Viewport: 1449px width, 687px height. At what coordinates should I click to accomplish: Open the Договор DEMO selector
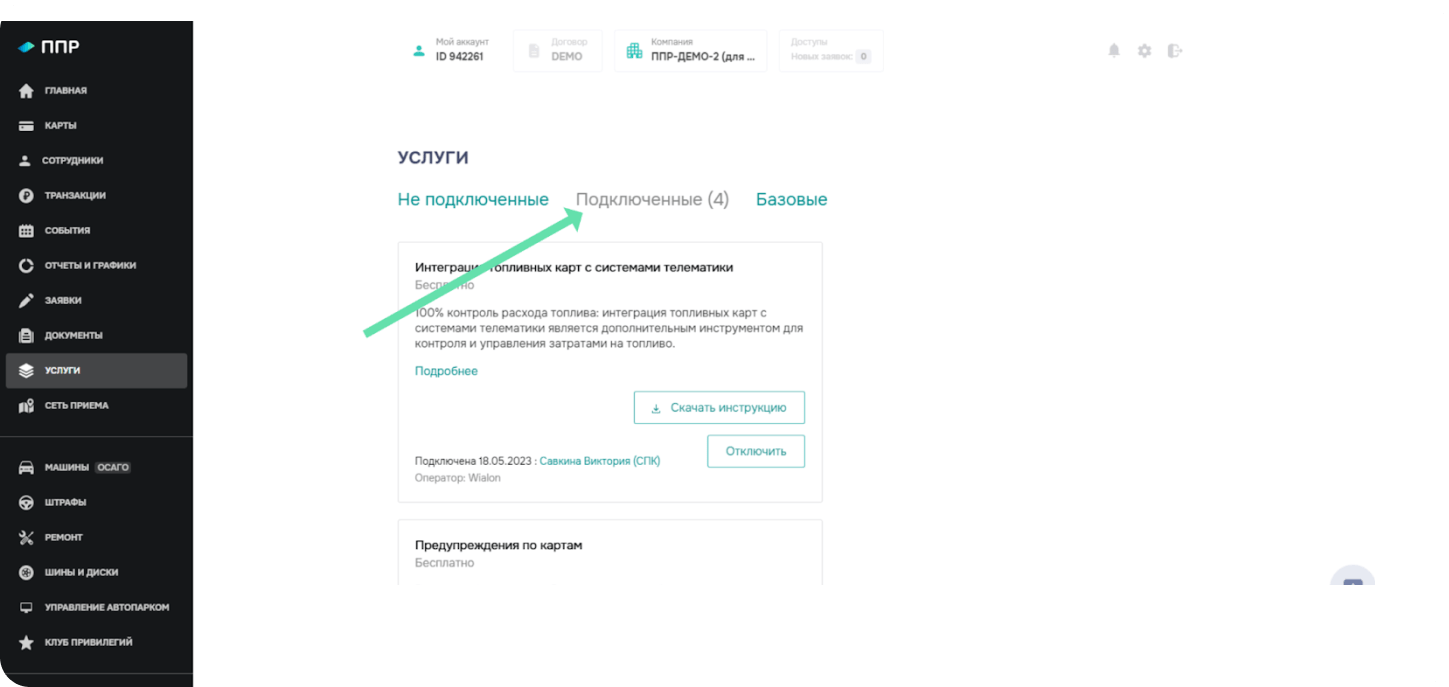tap(557, 50)
